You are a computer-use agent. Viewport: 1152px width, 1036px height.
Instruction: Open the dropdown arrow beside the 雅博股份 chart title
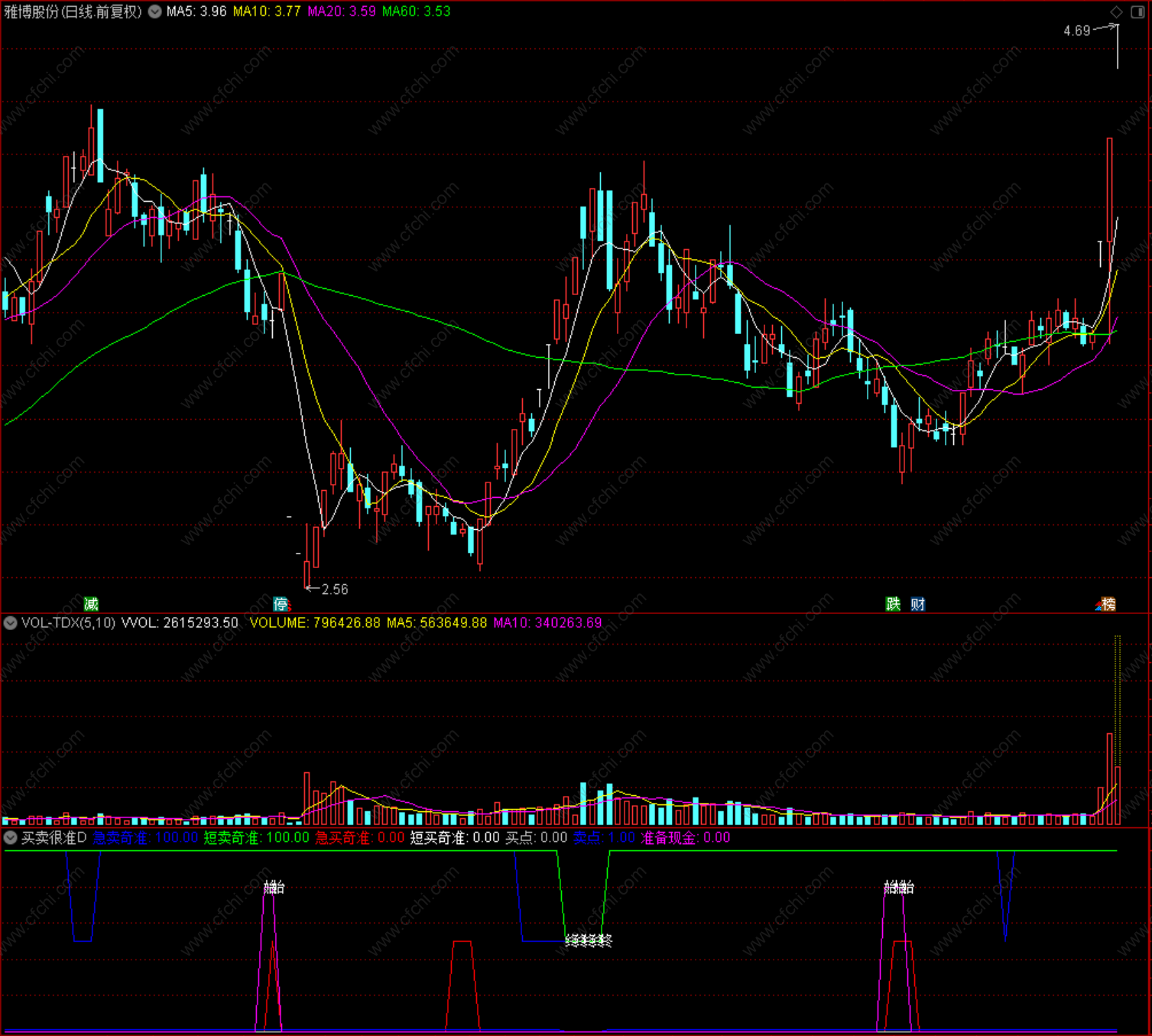pos(155,11)
